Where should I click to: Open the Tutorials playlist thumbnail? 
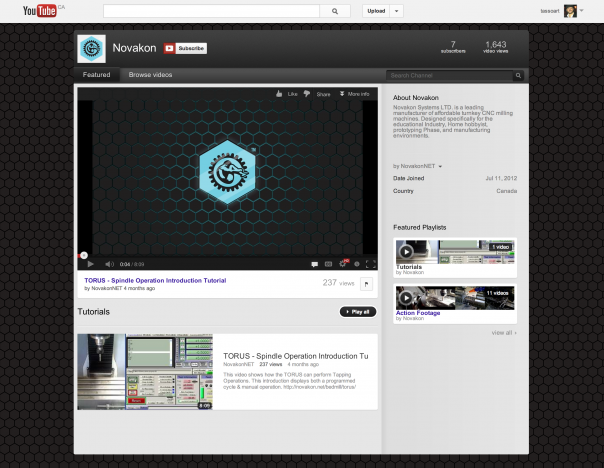pyautogui.click(x=455, y=252)
